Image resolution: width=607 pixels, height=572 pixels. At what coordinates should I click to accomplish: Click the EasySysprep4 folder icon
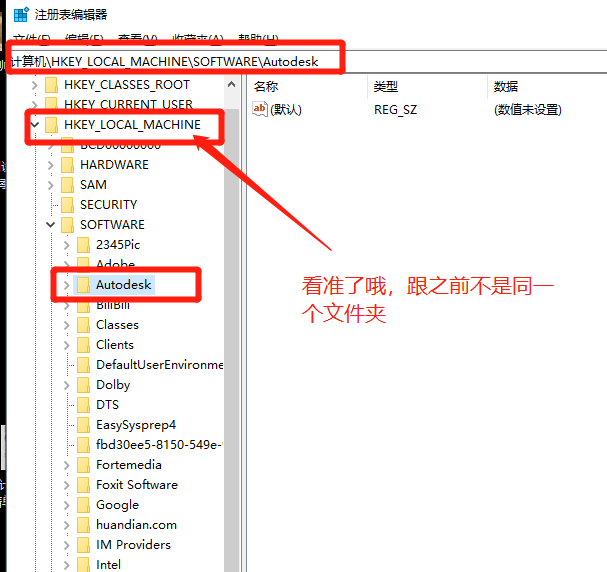click(x=83, y=425)
